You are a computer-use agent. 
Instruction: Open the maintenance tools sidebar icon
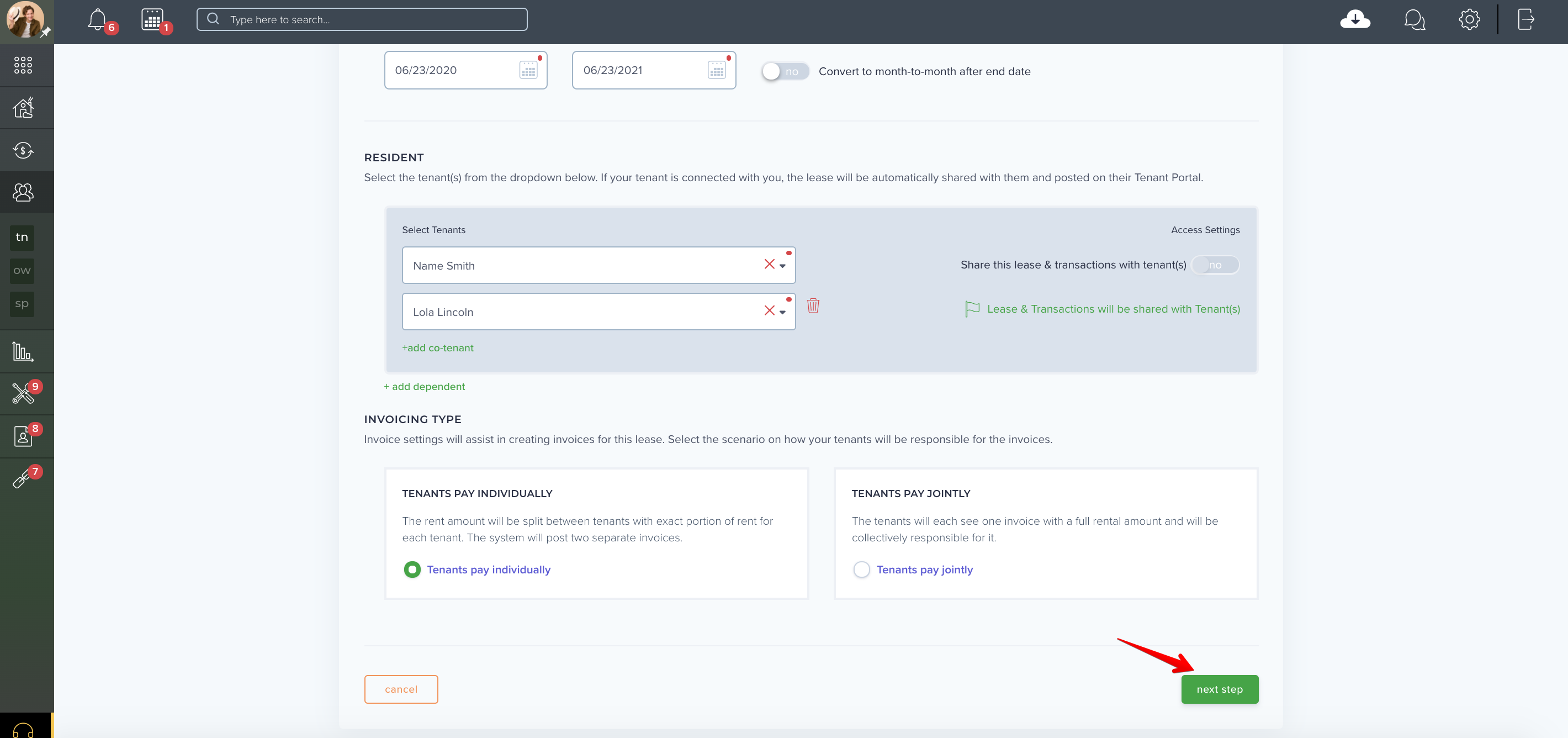tap(23, 393)
